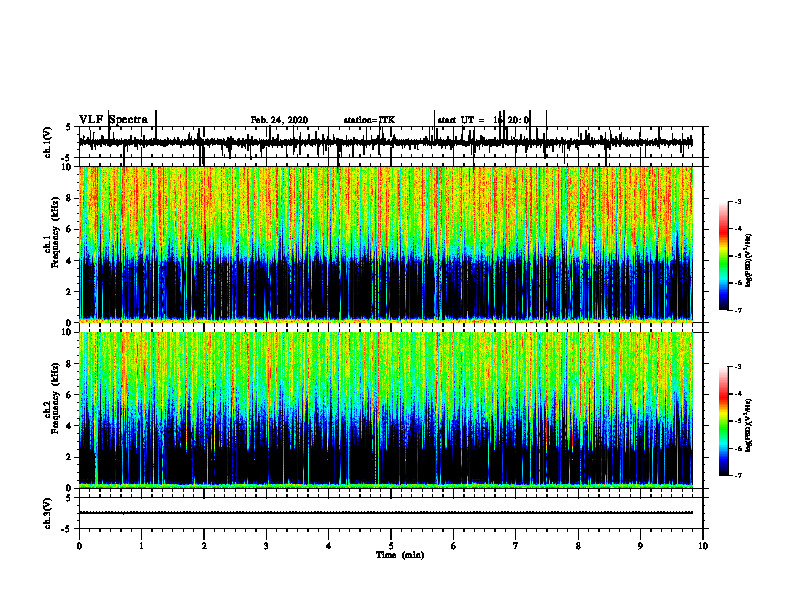792x612 pixels.
Task: Click the '-3' tick on ch.2 colorbar
Action: (x=738, y=367)
